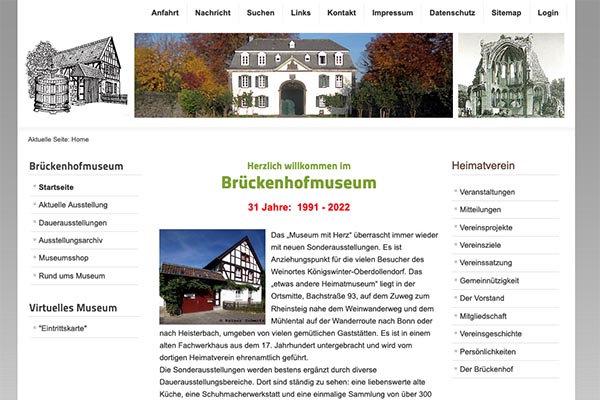This screenshot has width=600, height=400.
Task: Open Impressum in top navigation
Action: coord(392,13)
